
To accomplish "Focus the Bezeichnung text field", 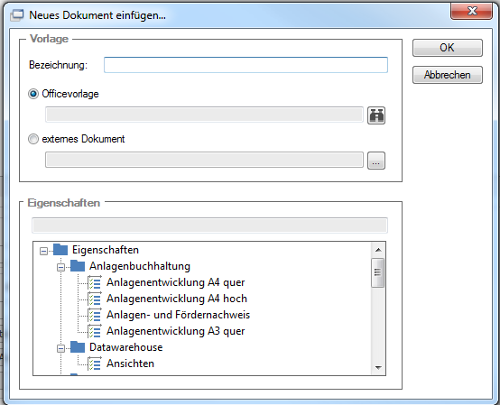I will (246, 65).
